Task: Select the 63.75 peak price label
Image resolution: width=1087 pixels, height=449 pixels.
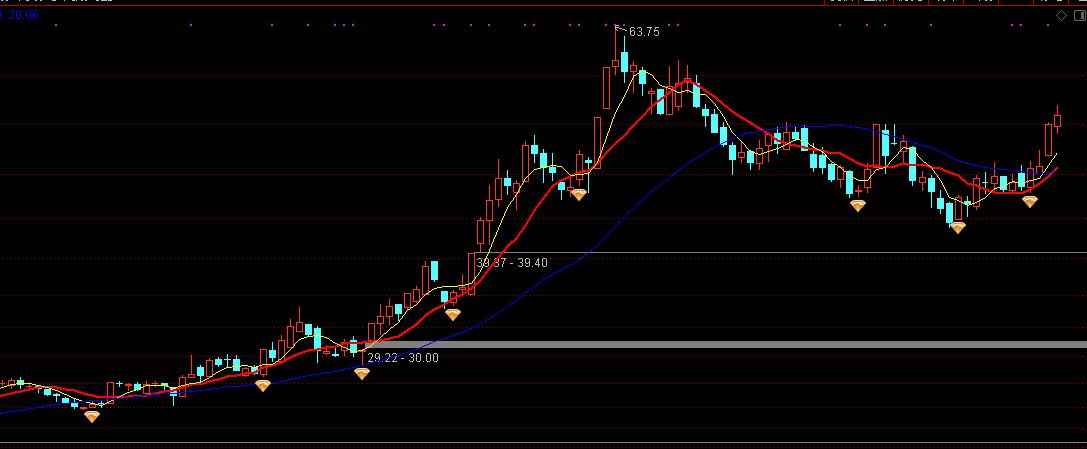Action: 645,32
